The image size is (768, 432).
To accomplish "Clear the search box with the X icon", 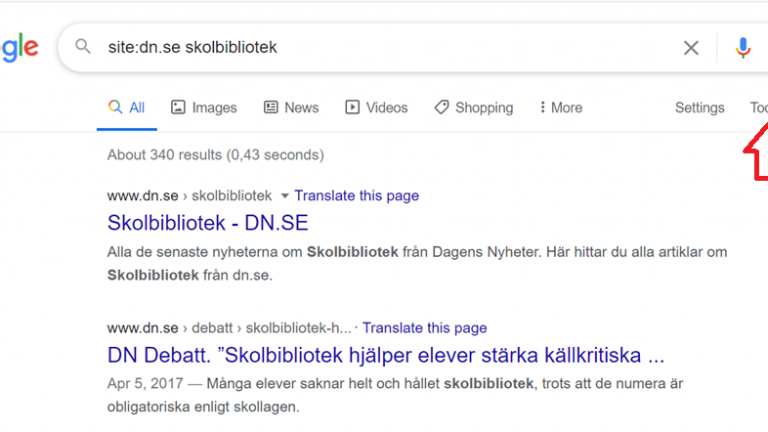I will click(691, 48).
